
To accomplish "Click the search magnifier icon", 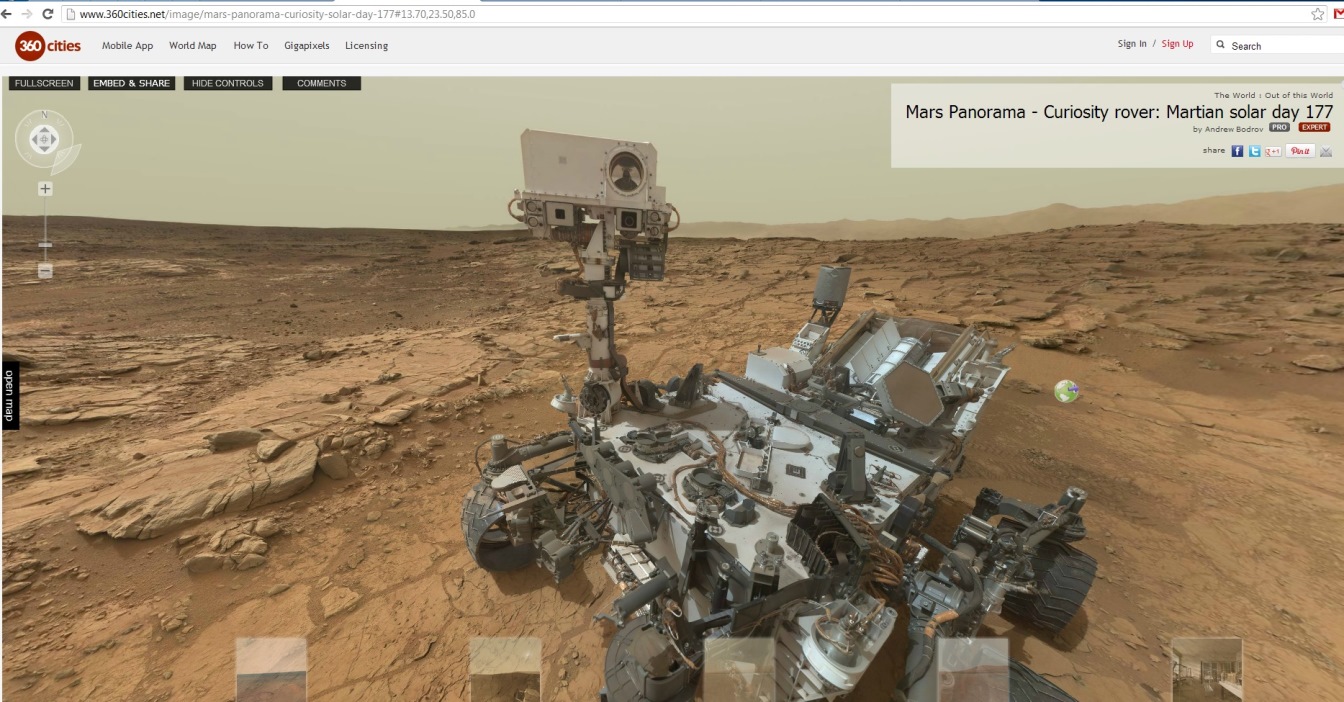I will pos(1221,45).
